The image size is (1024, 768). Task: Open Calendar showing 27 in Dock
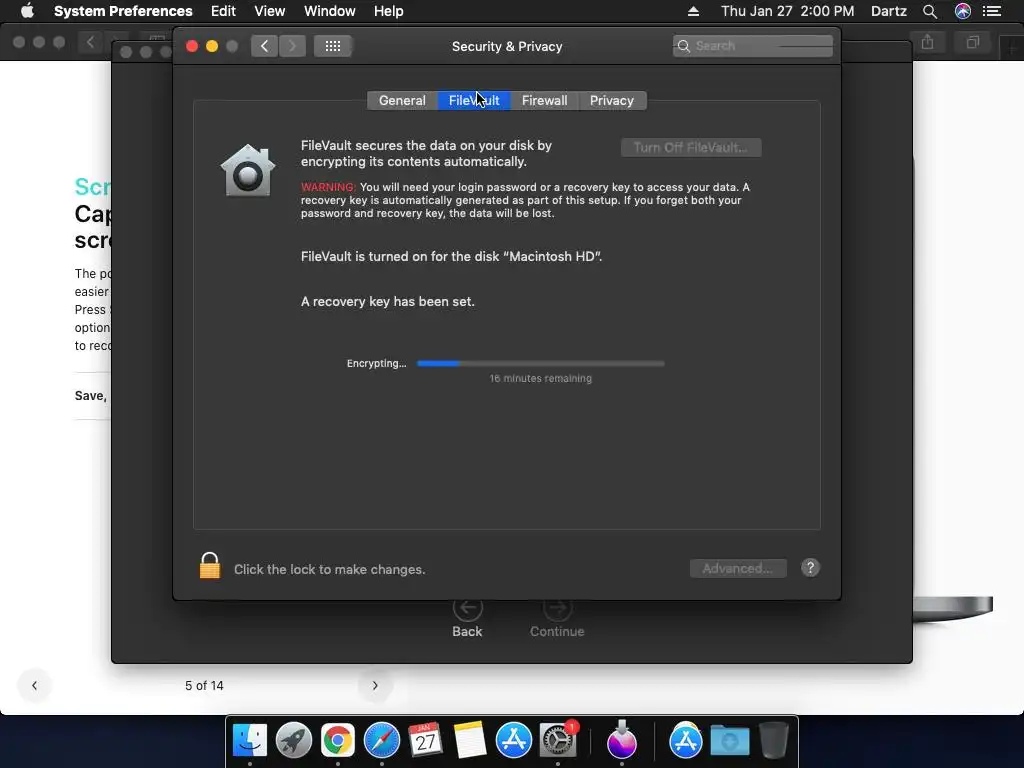tap(425, 741)
